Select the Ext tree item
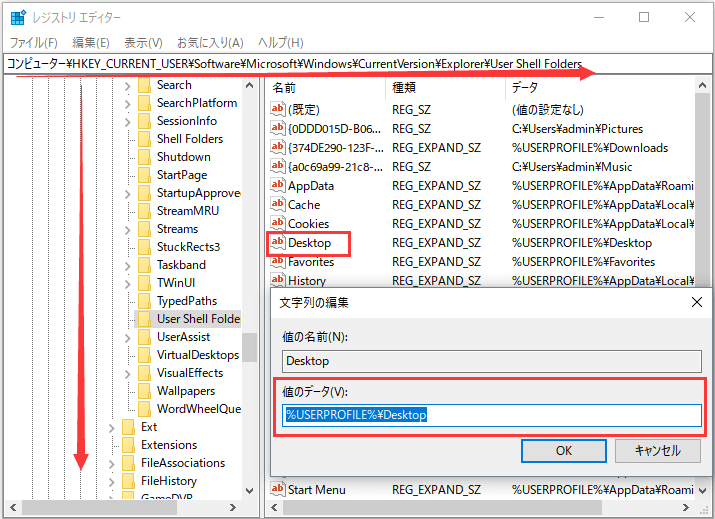The width and height of the screenshot is (715, 519). coord(149,427)
